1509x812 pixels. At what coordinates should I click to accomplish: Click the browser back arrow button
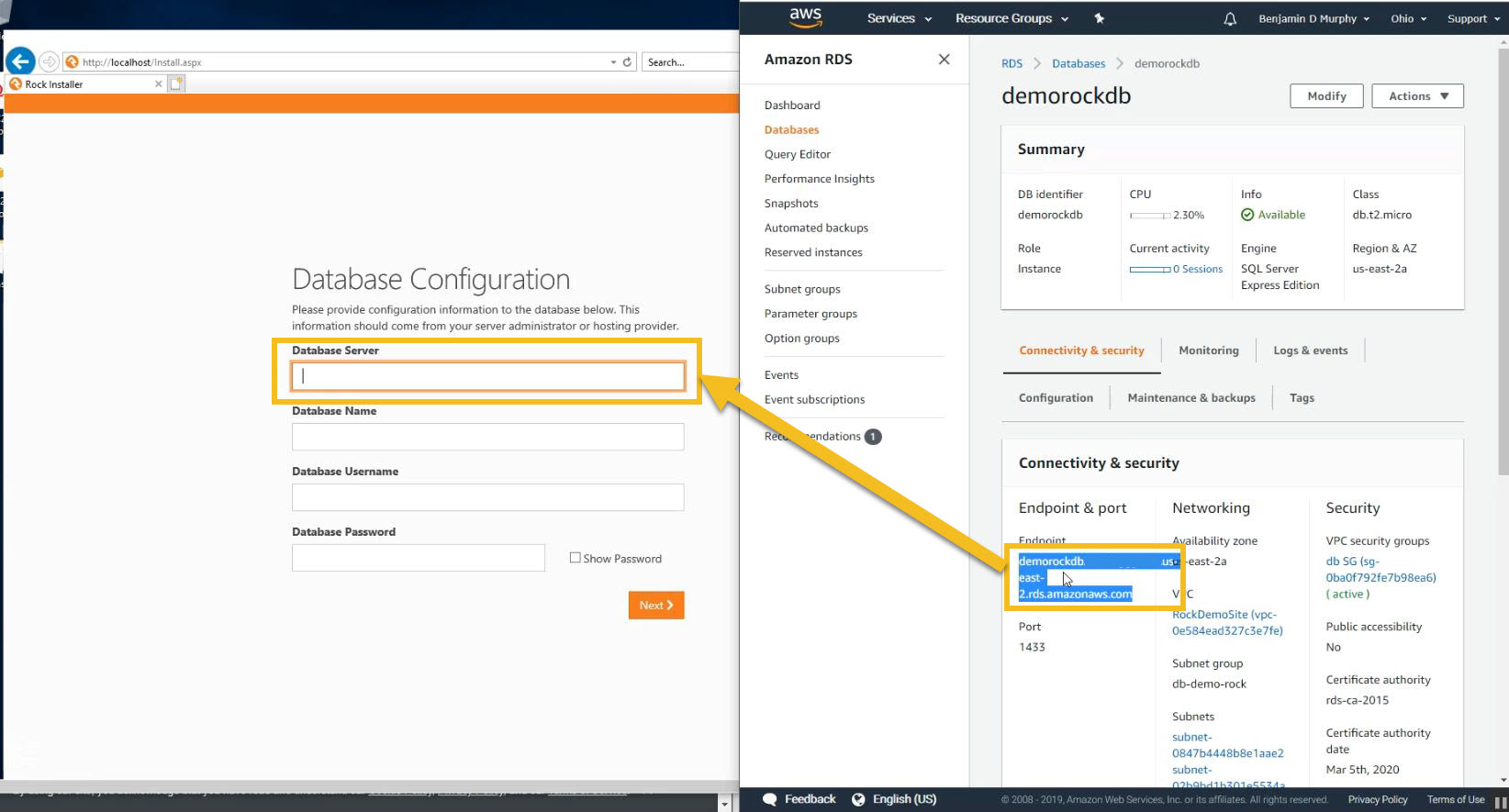point(20,61)
